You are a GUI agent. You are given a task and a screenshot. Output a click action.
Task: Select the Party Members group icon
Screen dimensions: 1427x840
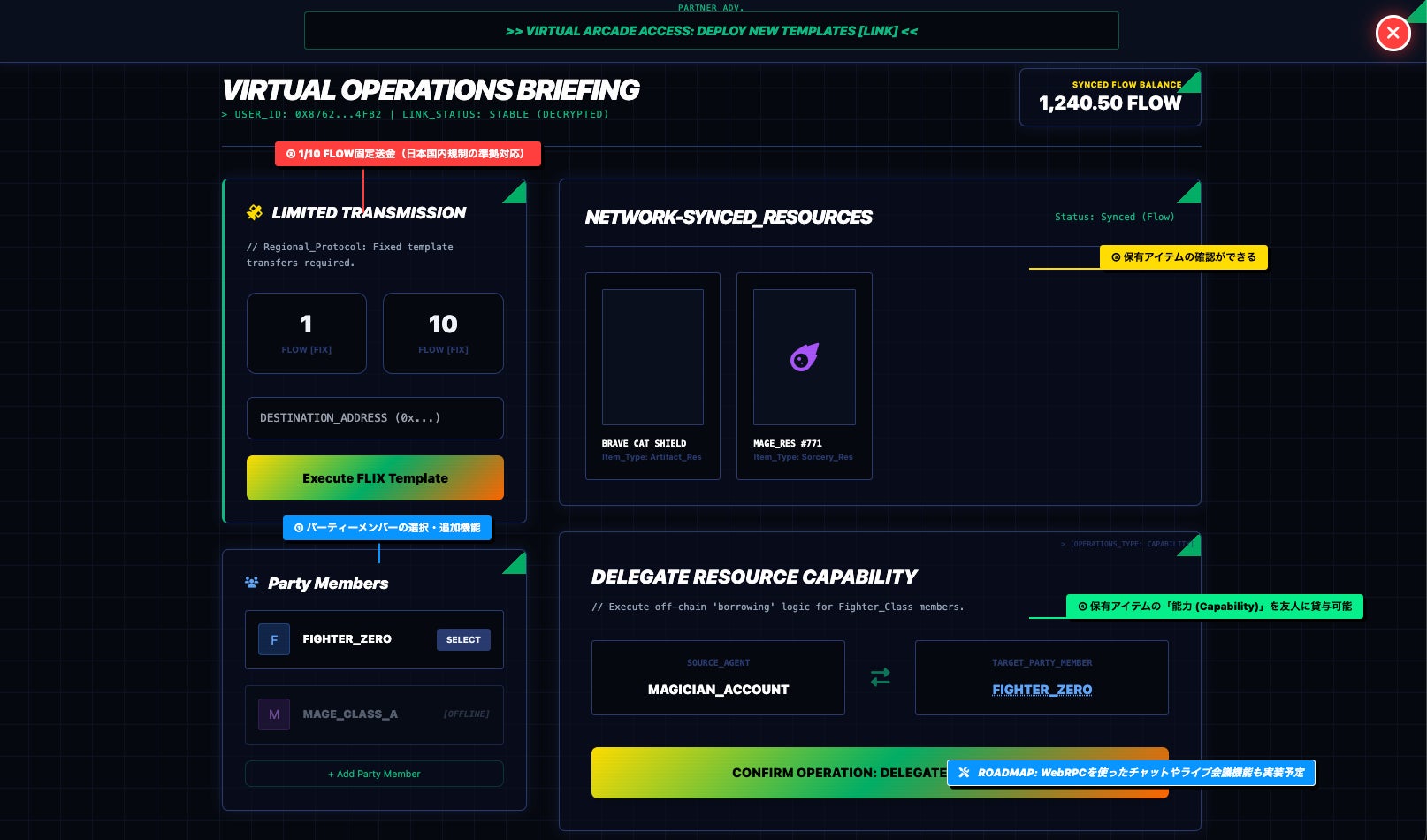click(x=252, y=582)
